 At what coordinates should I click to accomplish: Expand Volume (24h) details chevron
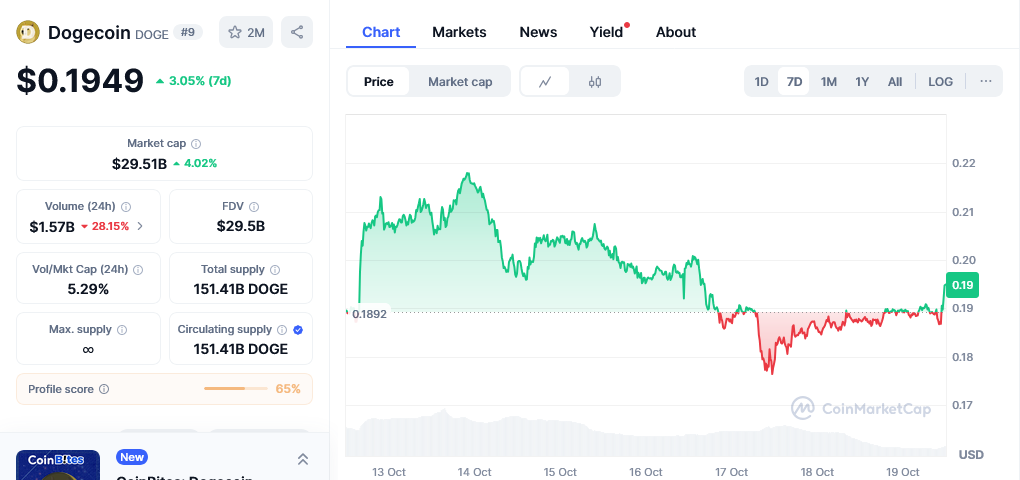point(140,226)
